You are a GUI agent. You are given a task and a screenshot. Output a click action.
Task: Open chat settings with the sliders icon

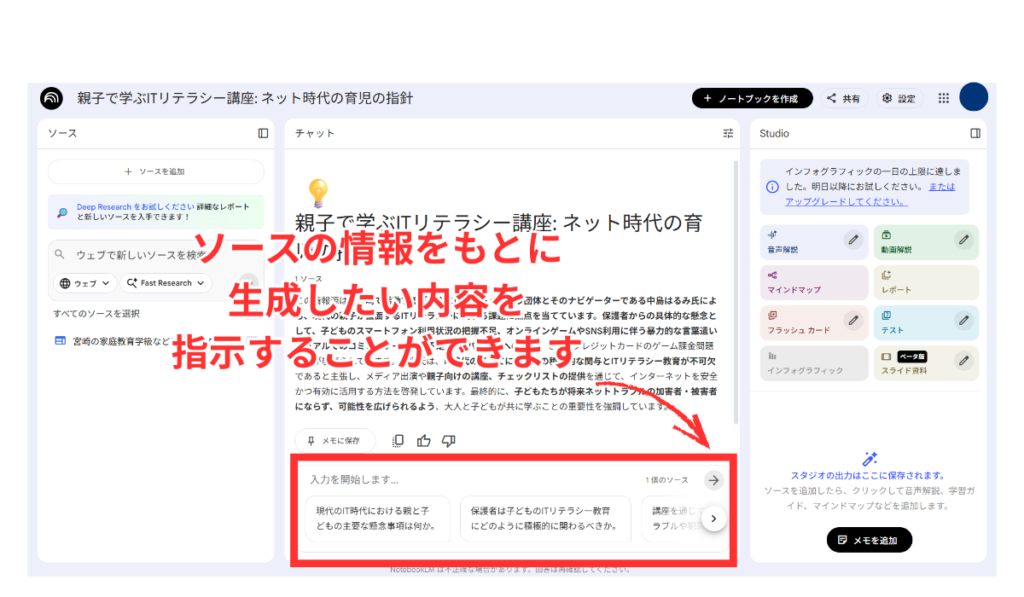(x=728, y=133)
